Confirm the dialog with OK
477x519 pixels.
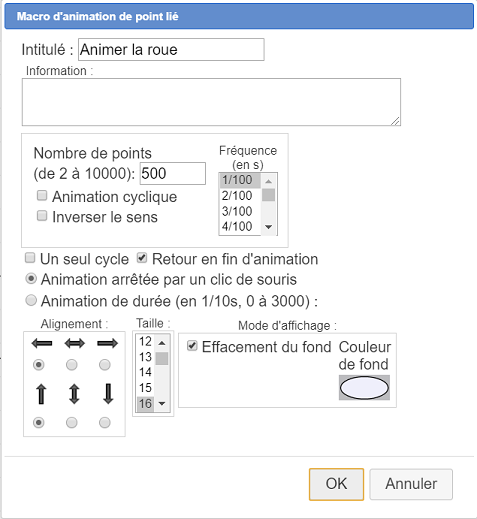point(336,484)
